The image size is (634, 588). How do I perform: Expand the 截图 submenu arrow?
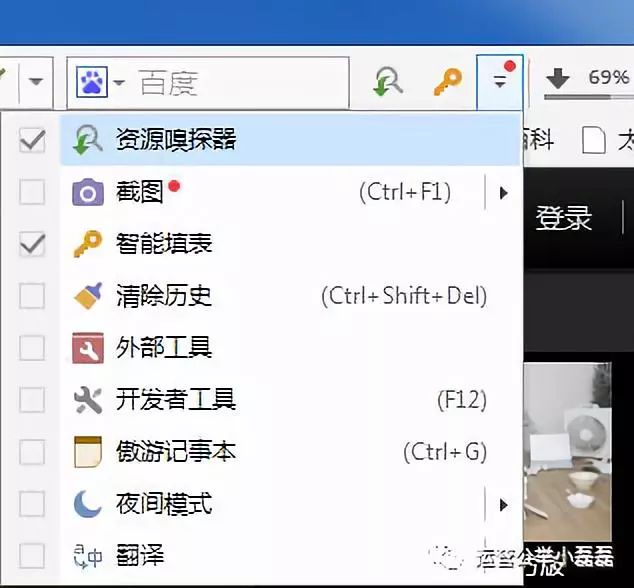503,193
